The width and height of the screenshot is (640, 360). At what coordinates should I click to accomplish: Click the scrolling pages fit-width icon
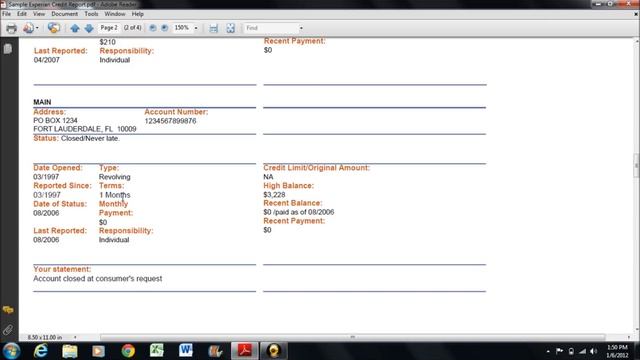click(213, 28)
